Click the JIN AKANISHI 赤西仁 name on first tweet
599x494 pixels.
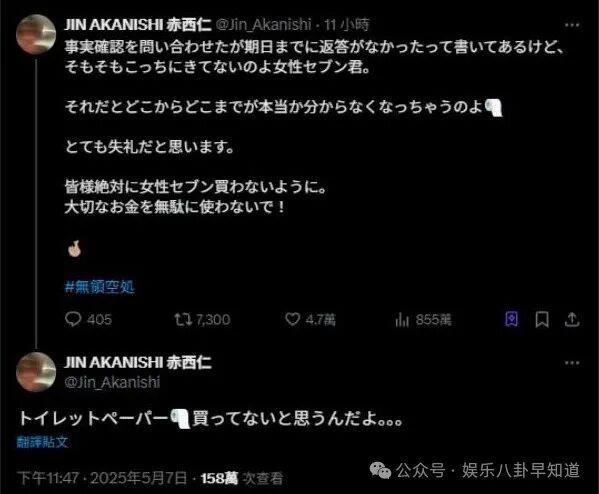(138, 25)
